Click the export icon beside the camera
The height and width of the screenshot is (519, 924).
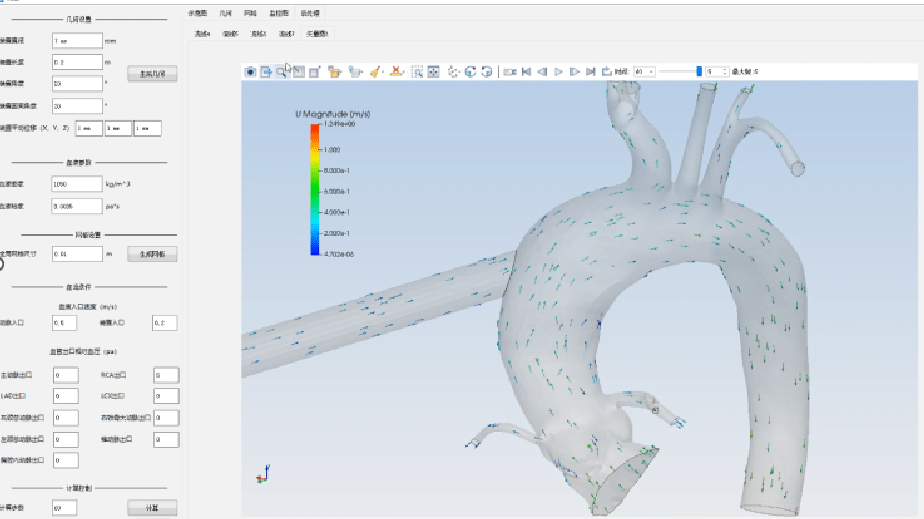pos(266,72)
